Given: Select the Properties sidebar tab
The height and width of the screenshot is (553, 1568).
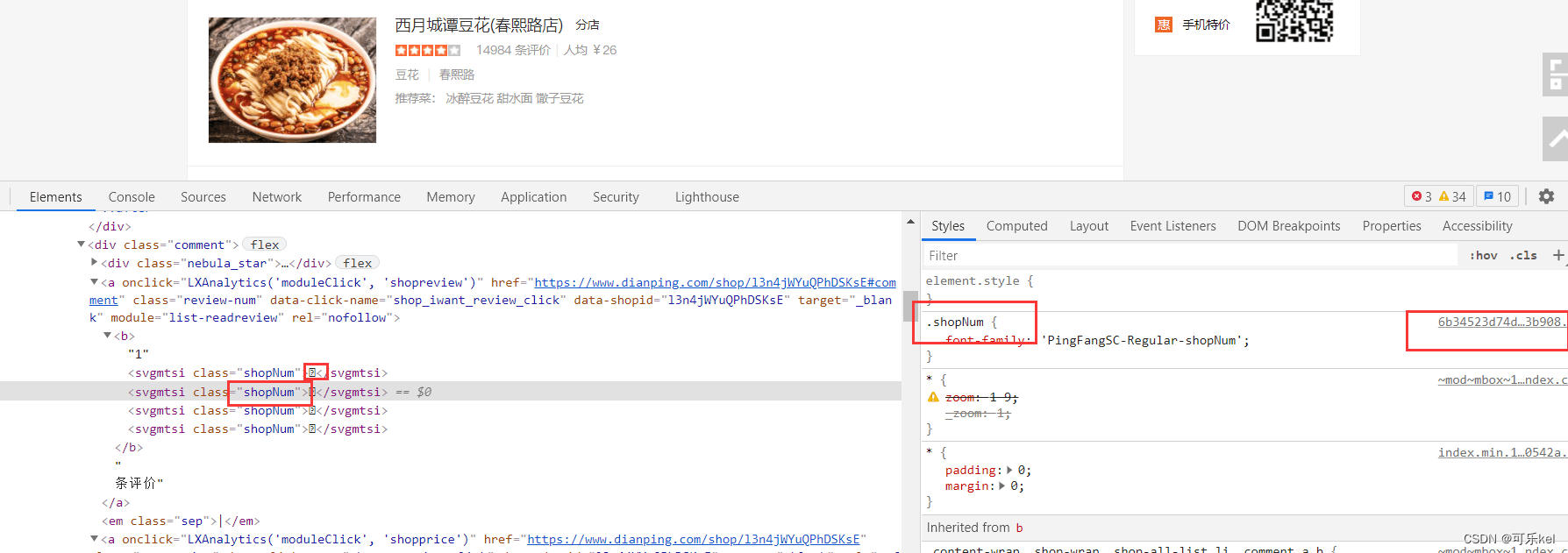Looking at the screenshot, I should 1392,226.
